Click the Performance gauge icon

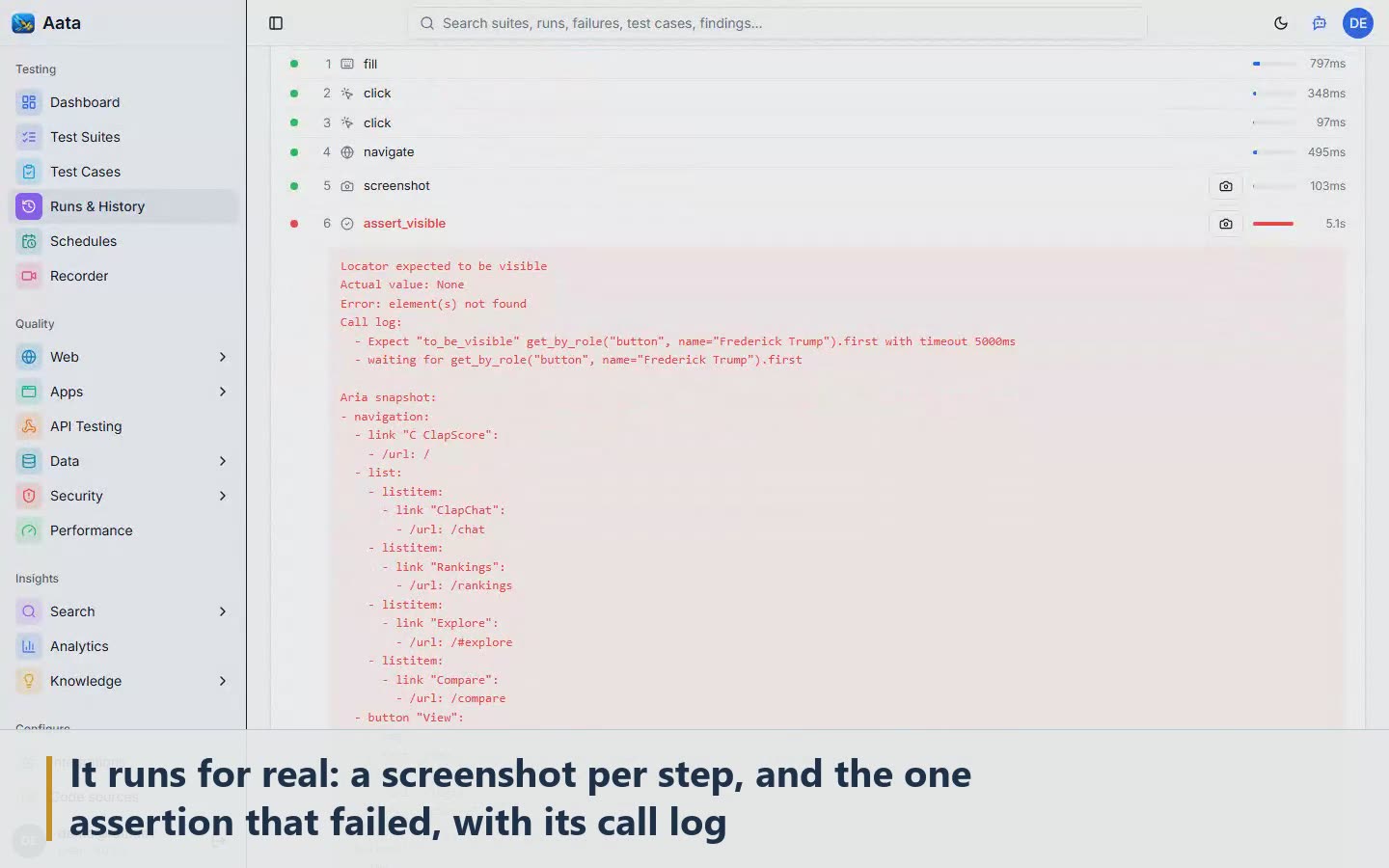coord(29,530)
